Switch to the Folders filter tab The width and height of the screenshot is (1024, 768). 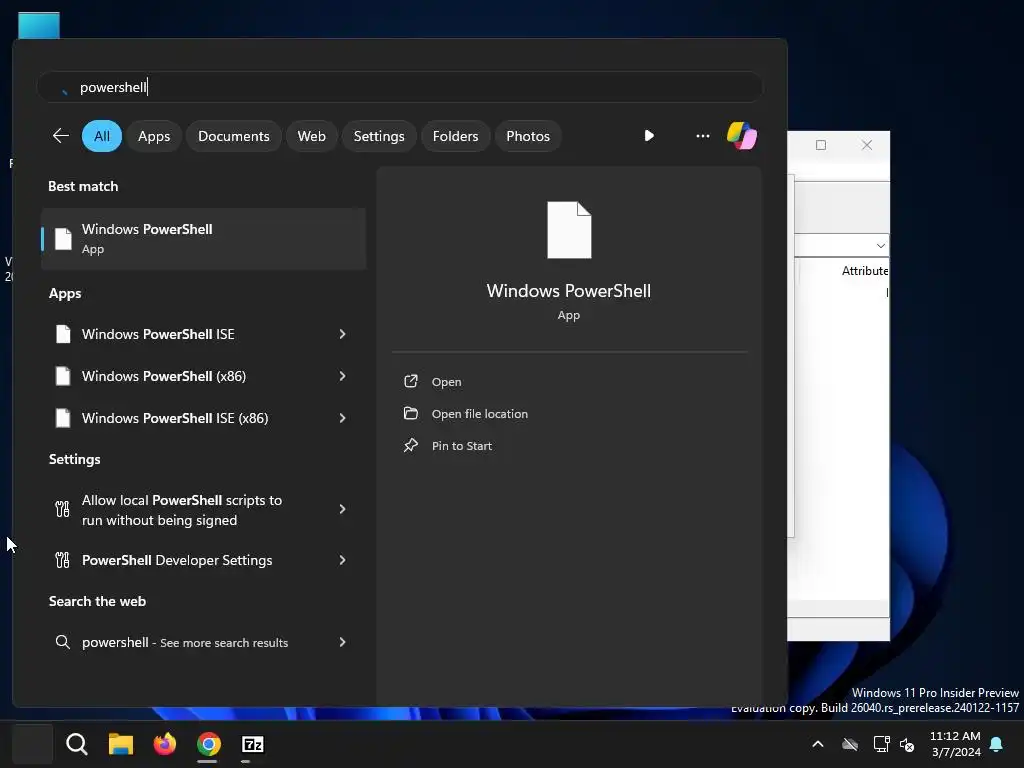click(x=455, y=136)
